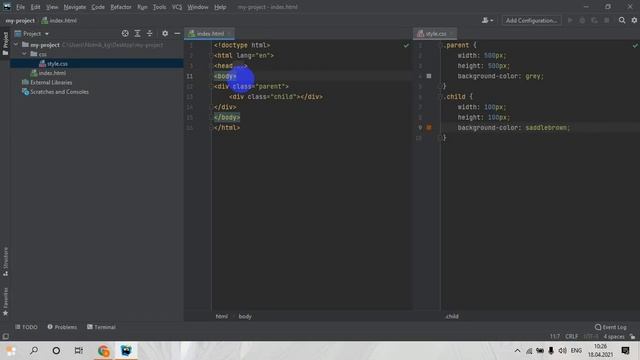The height and width of the screenshot is (360, 640).
Task: Switch to the style.css editor tab
Action: (x=435, y=33)
